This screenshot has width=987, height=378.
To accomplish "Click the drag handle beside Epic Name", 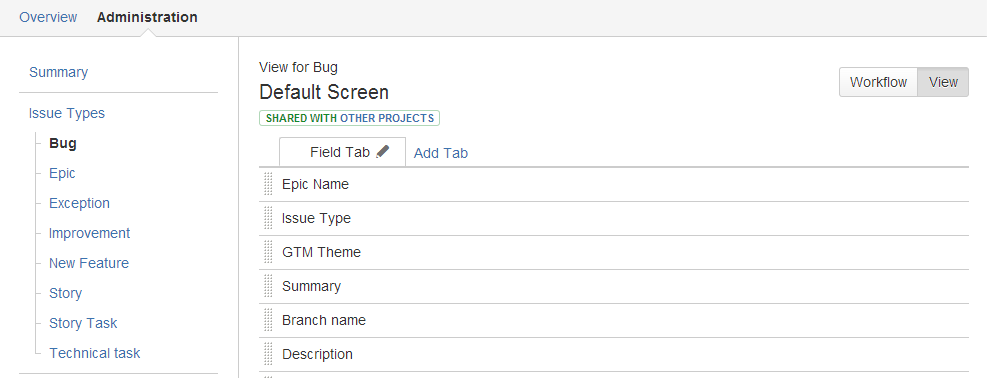I will (x=269, y=184).
